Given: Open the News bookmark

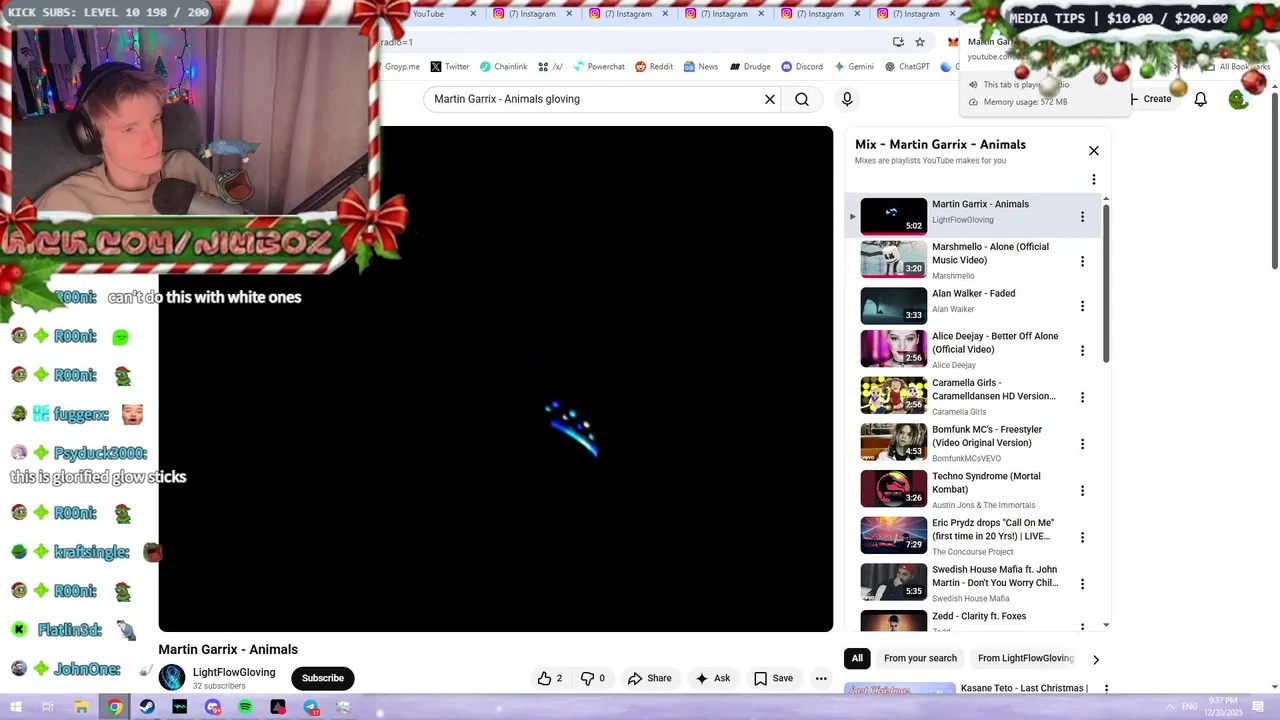Looking at the screenshot, I should pos(701,67).
